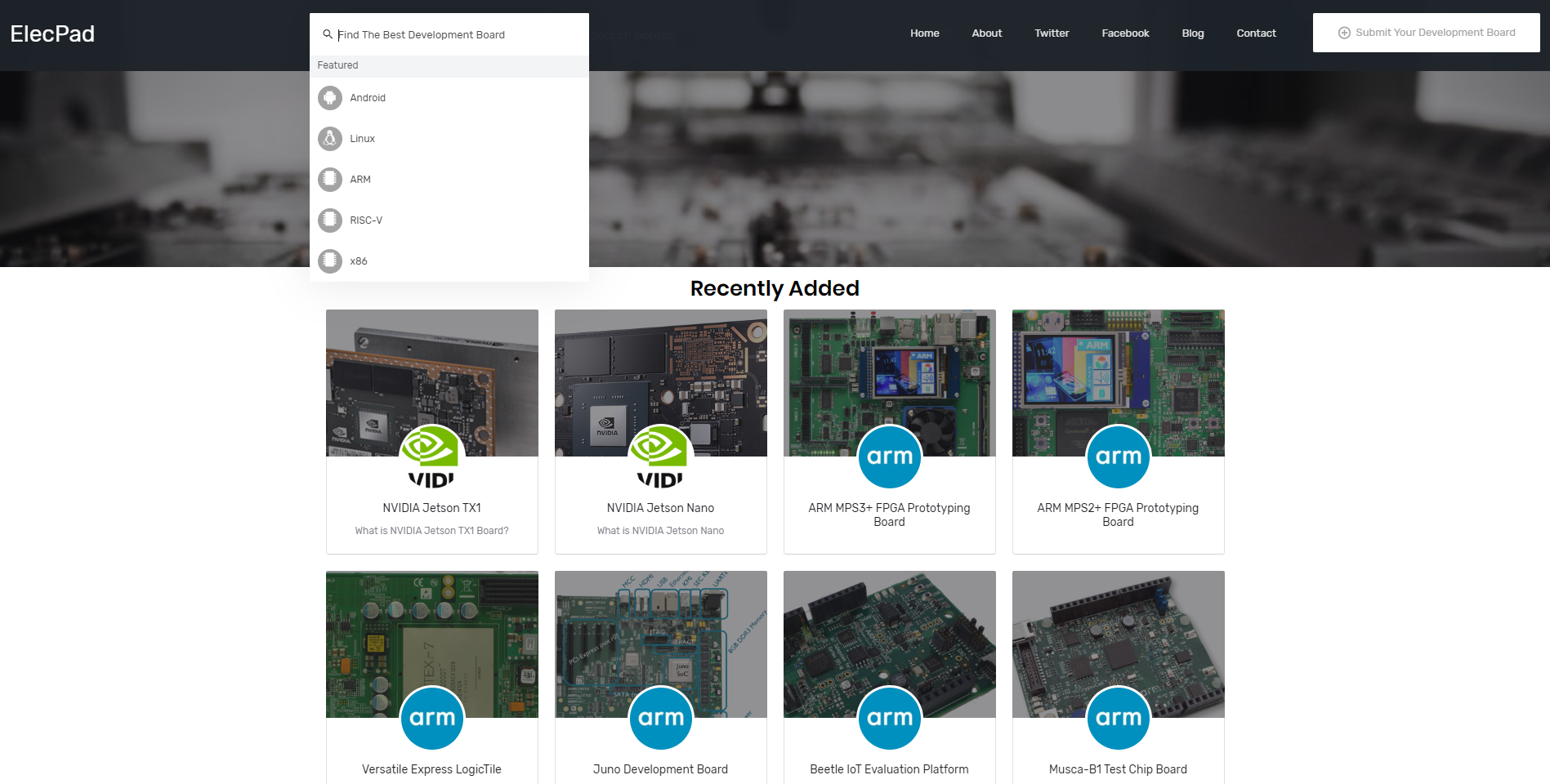Open the Home menu item
Screen dimensions: 1550x784
click(925, 33)
